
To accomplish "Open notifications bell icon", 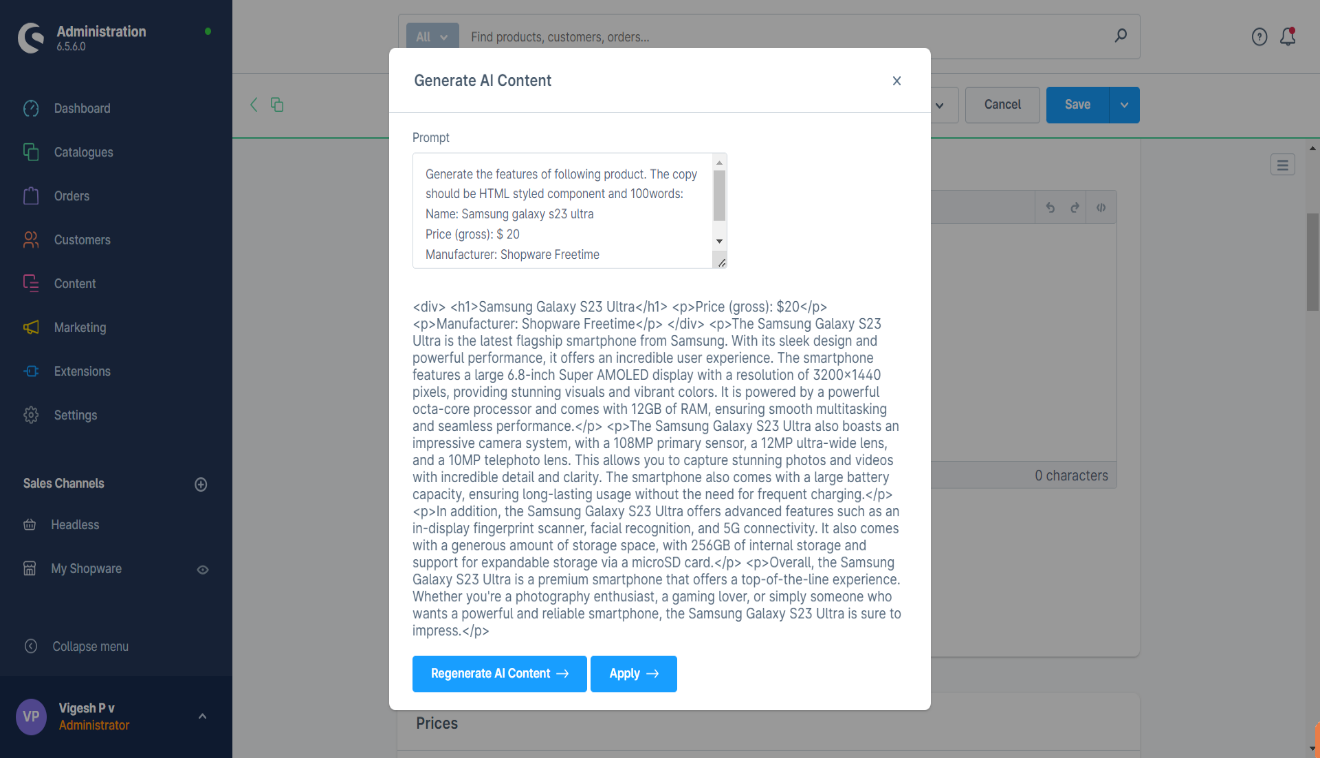I will (1288, 37).
